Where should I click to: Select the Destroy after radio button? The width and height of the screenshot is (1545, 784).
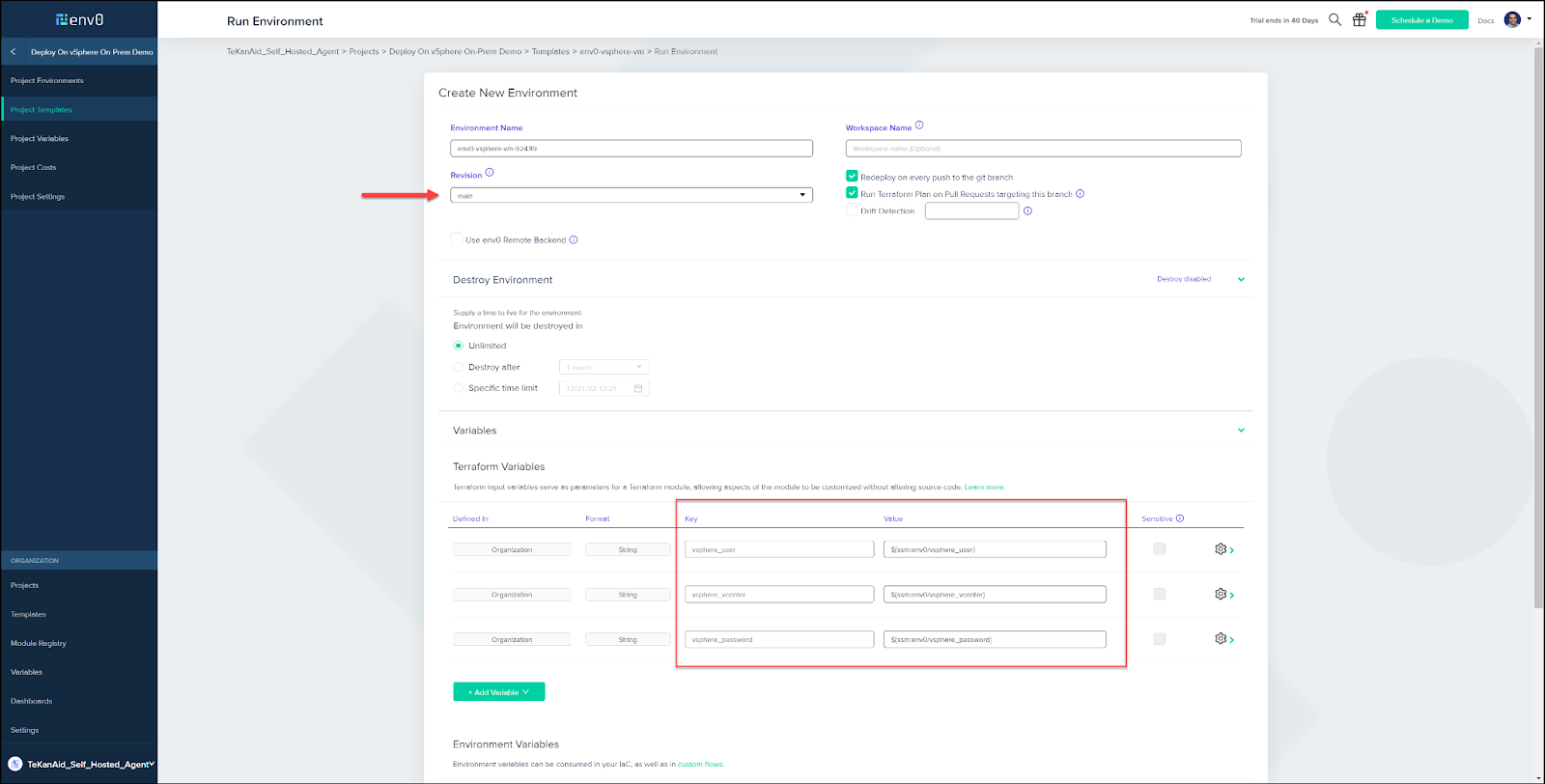459,367
